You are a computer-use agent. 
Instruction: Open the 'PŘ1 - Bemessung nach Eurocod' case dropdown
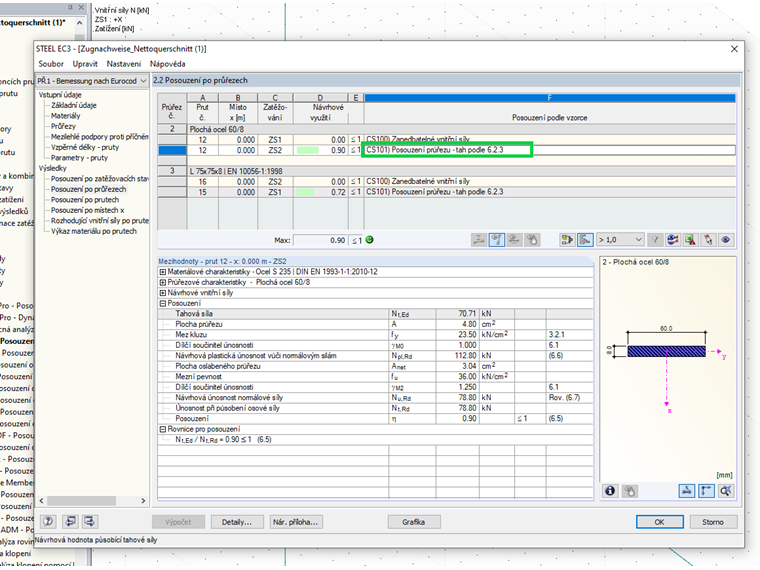(92, 81)
